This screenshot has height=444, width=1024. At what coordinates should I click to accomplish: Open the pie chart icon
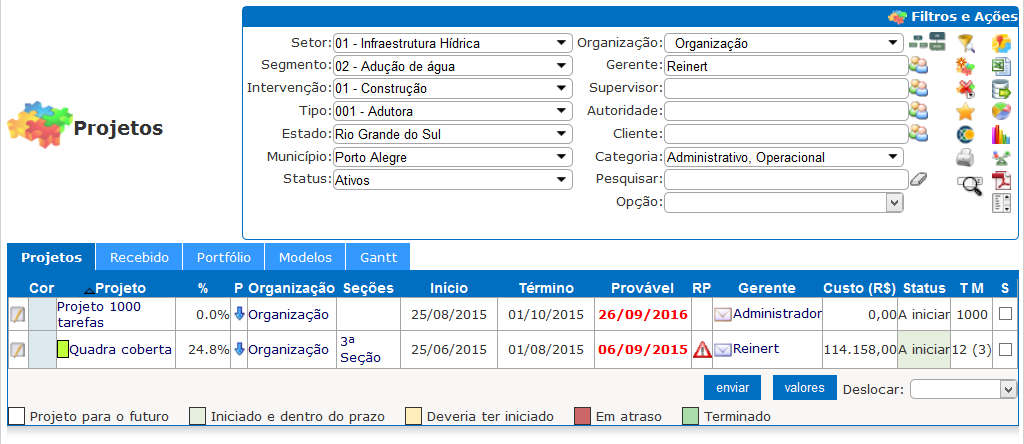[1001, 111]
